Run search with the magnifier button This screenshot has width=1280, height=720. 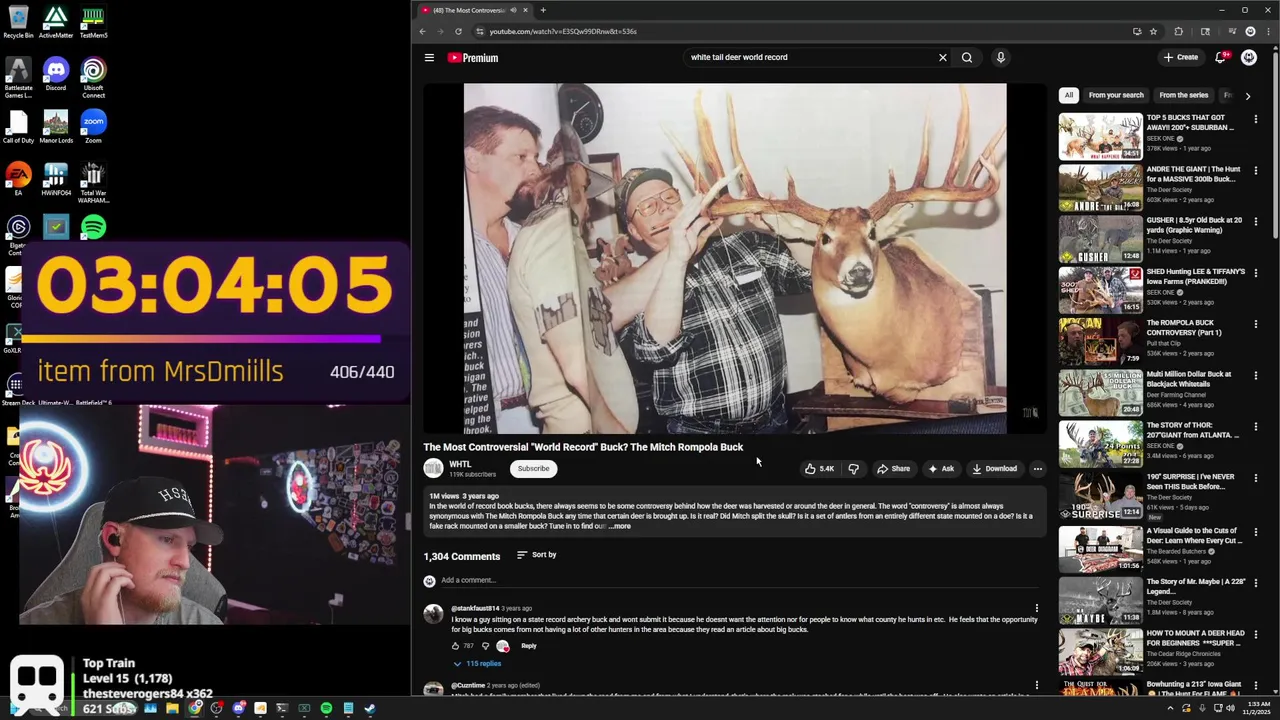[967, 58]
